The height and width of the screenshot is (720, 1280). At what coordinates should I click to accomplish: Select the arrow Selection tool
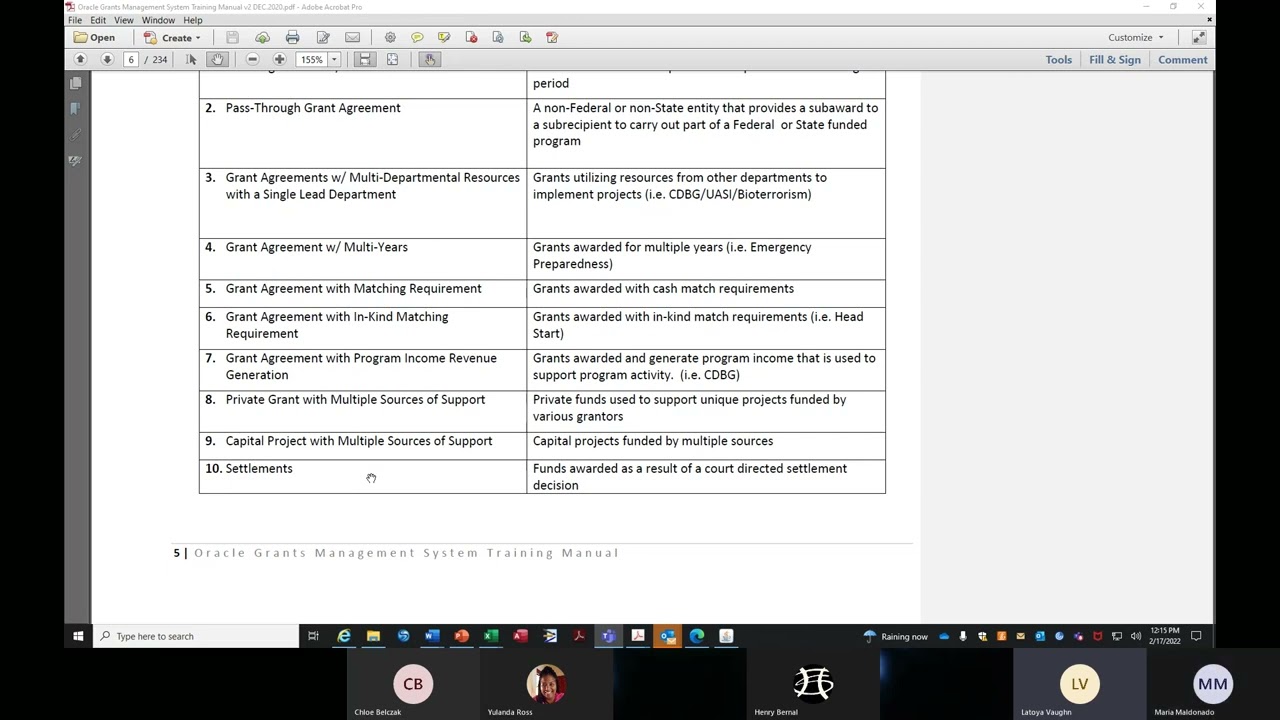click(191, 59)
